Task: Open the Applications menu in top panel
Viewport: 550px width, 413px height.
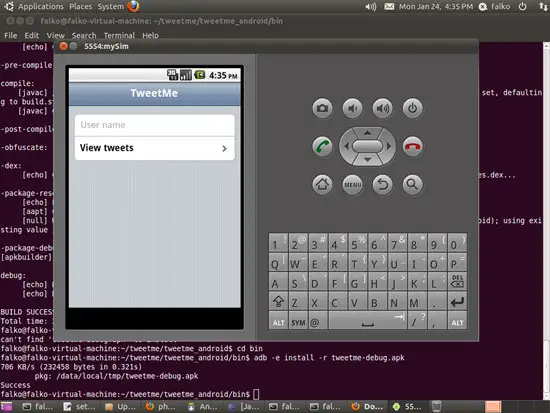Action: (41, 7)
